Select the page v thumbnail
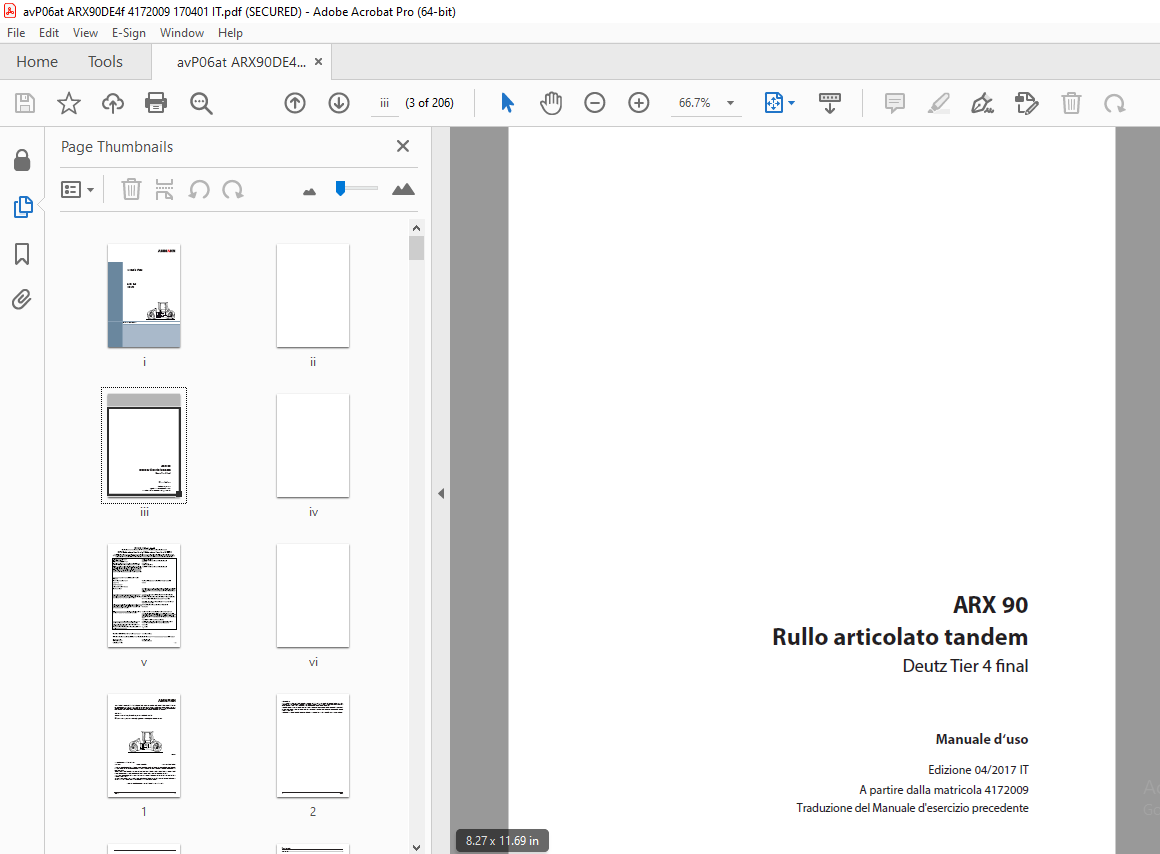The height and width of the screenshot is (854, 1160). [144, 596]
